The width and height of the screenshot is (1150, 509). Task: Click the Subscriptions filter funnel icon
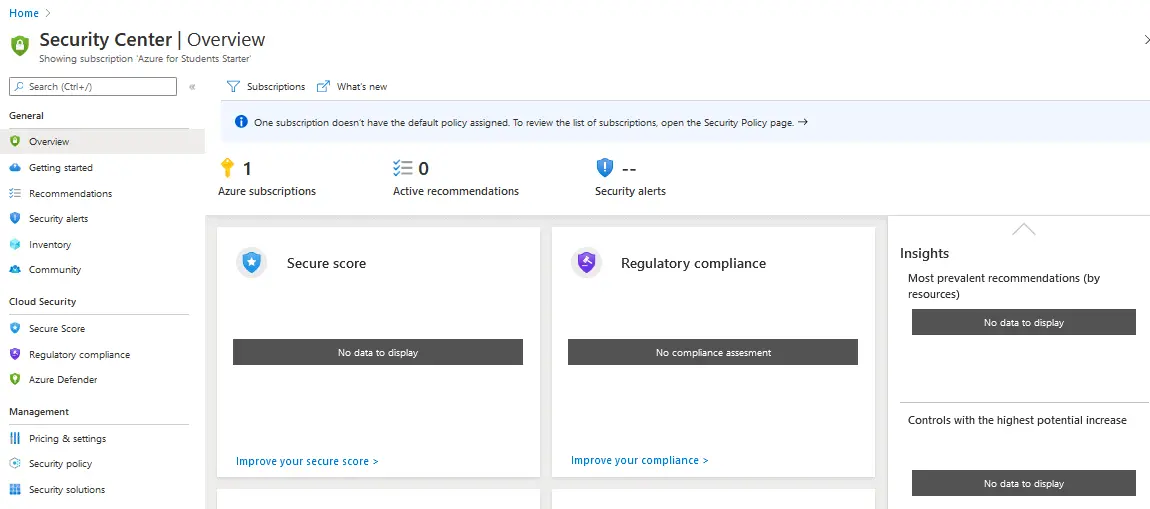click(x=233, y=87)
